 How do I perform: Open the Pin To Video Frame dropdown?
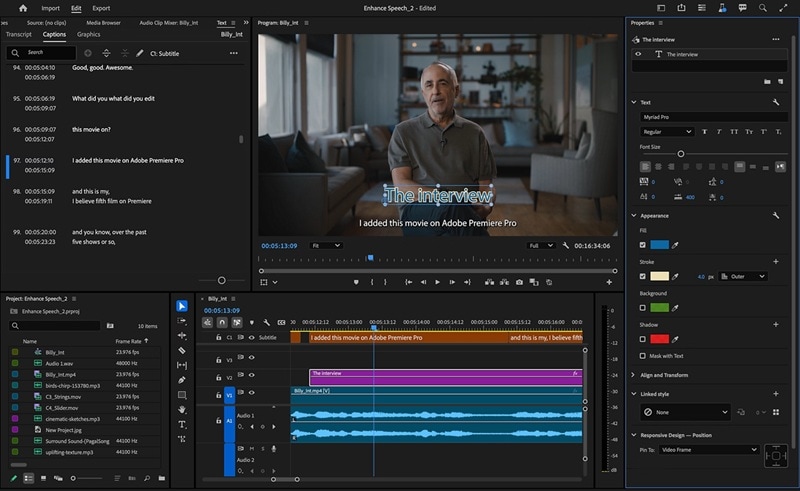[708, 450]
